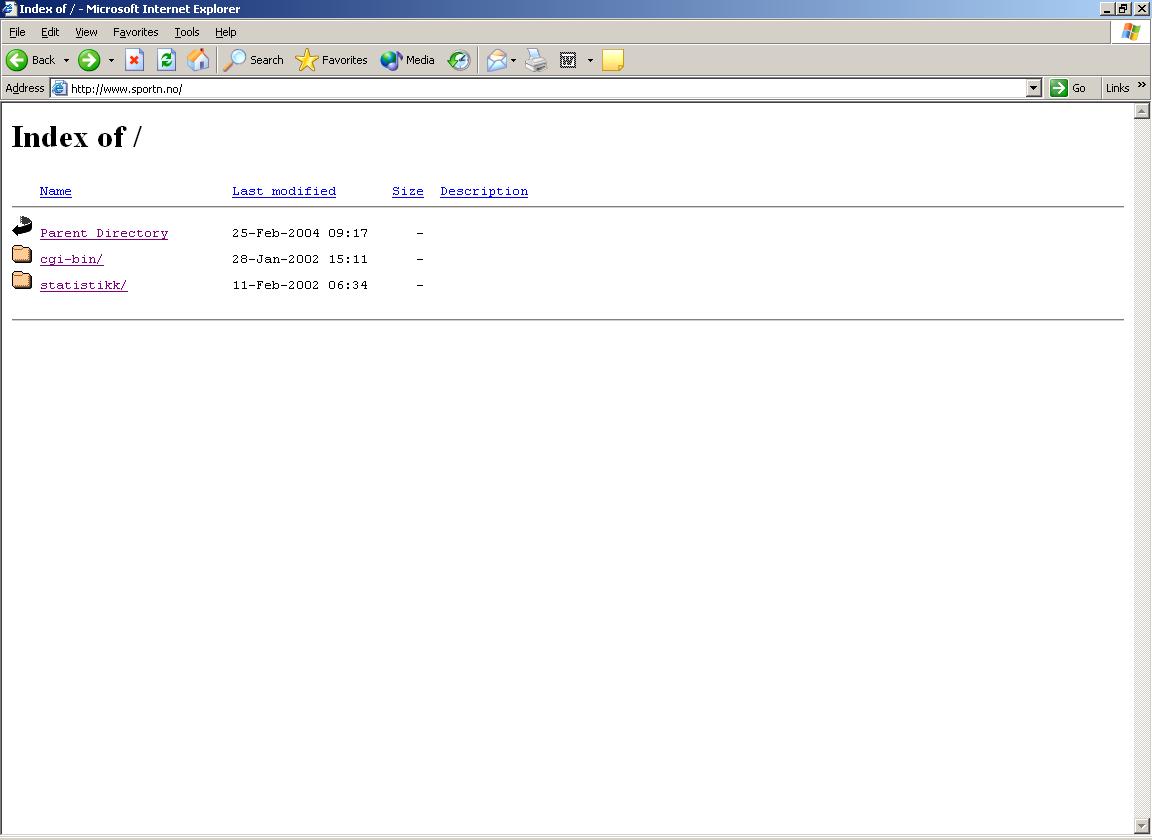Click the Parent Directory back-arrow icon
The width and height of the screenshot is (1152, 840).
pyautogui.click(x=22, y=226)
